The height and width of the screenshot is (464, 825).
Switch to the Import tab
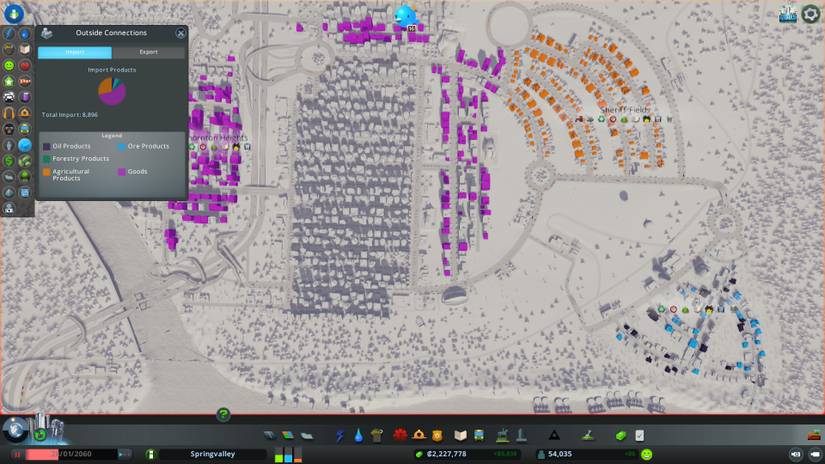(x=75, y=52)
